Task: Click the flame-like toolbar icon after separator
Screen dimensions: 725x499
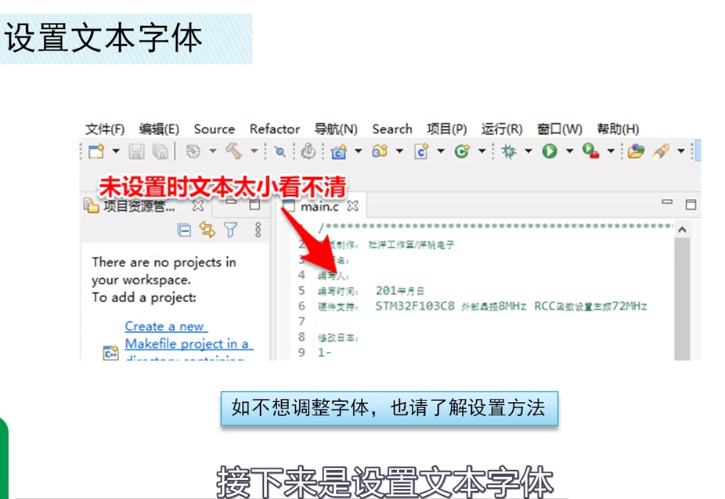Action: (x=308, y=151)
